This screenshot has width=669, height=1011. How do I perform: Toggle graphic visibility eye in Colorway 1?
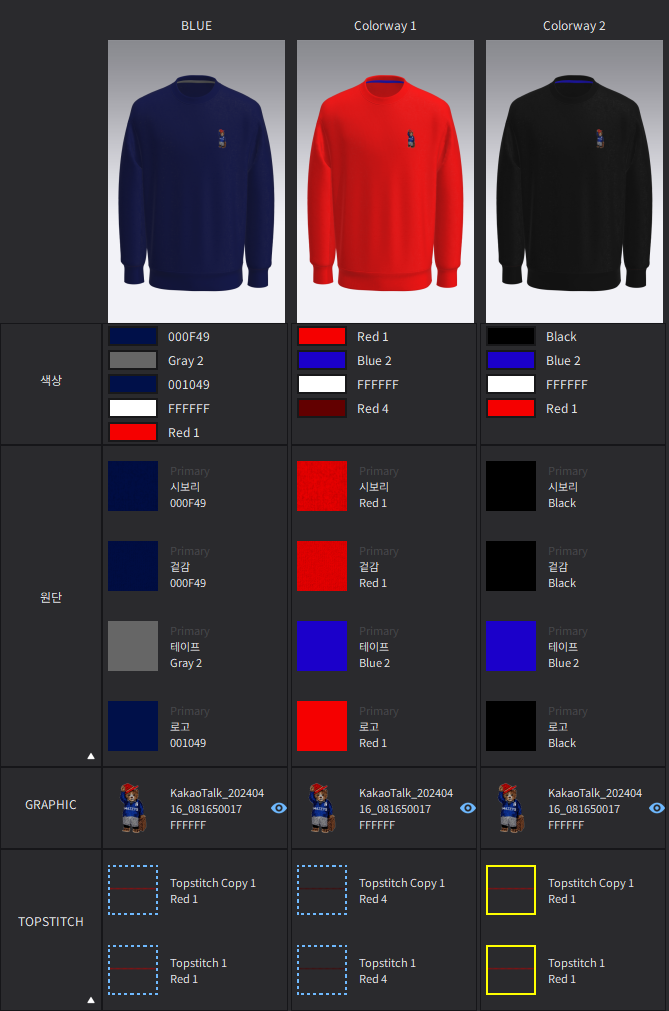(x=468, y=808)
